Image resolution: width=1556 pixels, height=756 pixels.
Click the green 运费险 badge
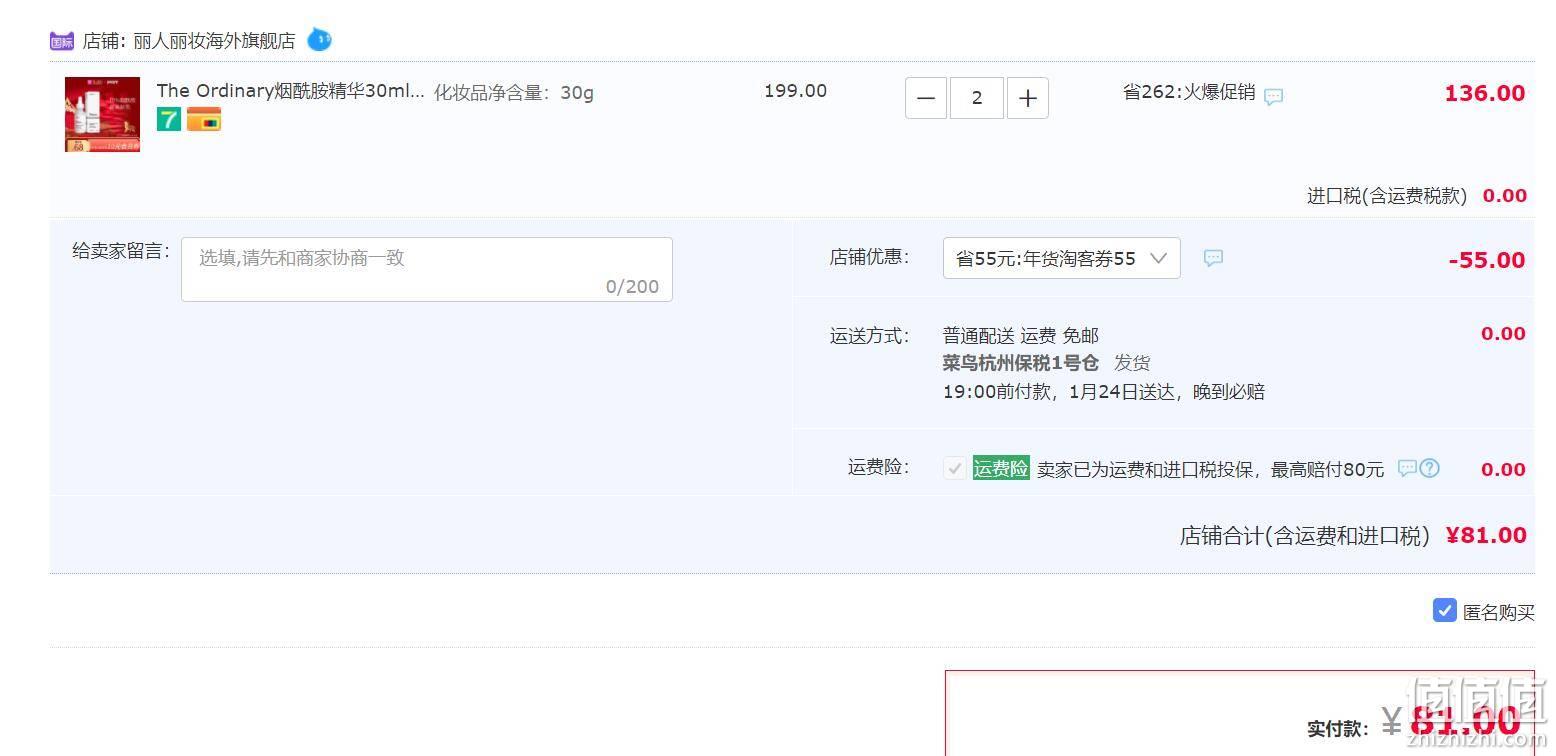click(1001, 468)
